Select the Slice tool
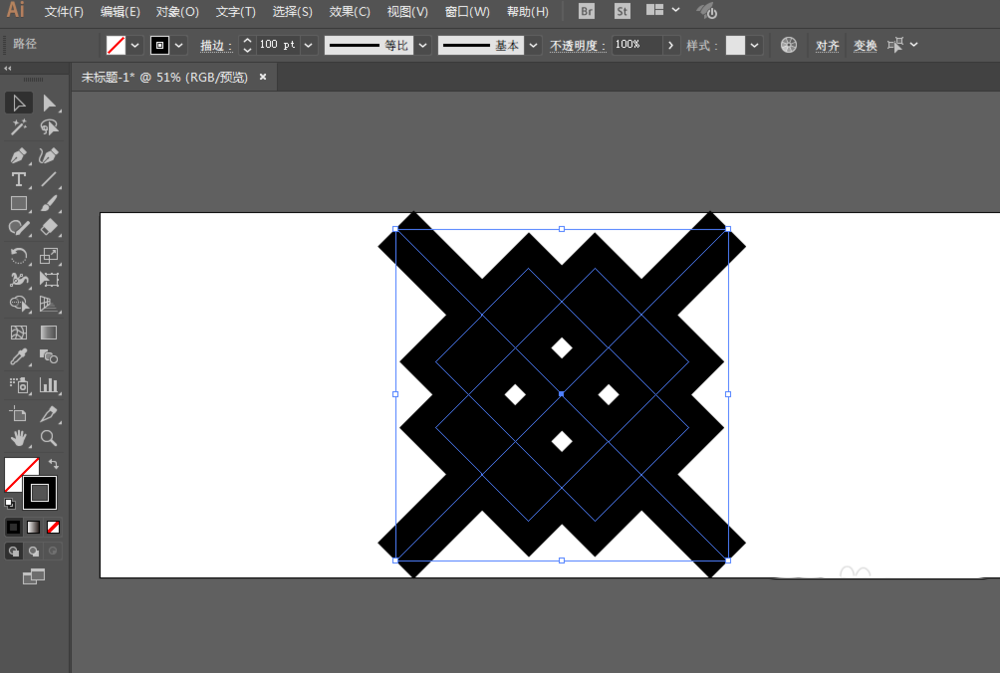This screenshot has height=673, width=1000. (49, 414)
